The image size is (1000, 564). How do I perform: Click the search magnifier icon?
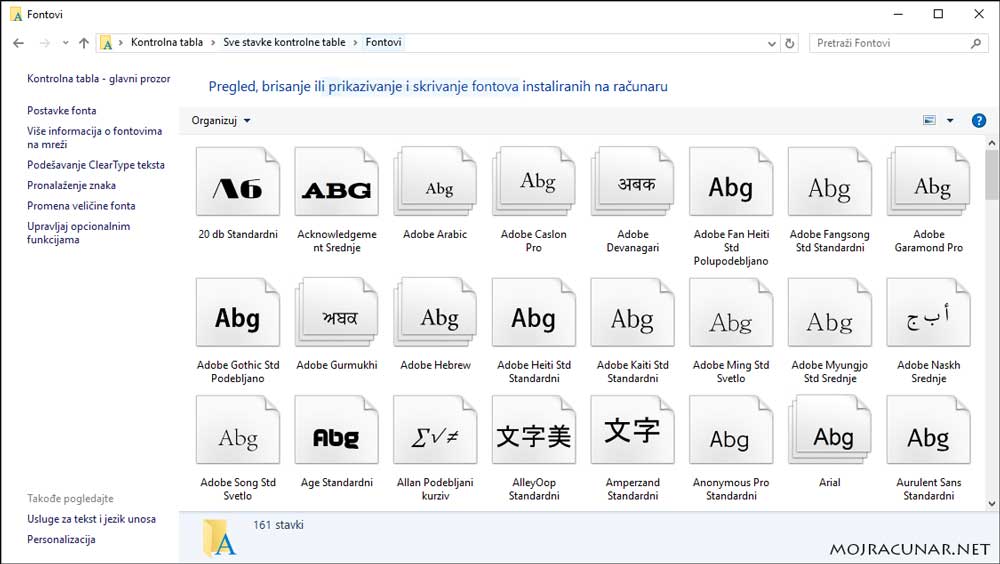coord(975,43)
